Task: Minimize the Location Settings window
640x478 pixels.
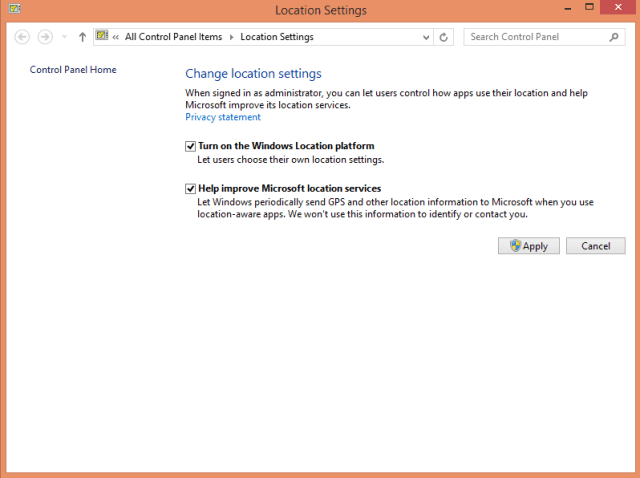Action: (x=567, y=8)
